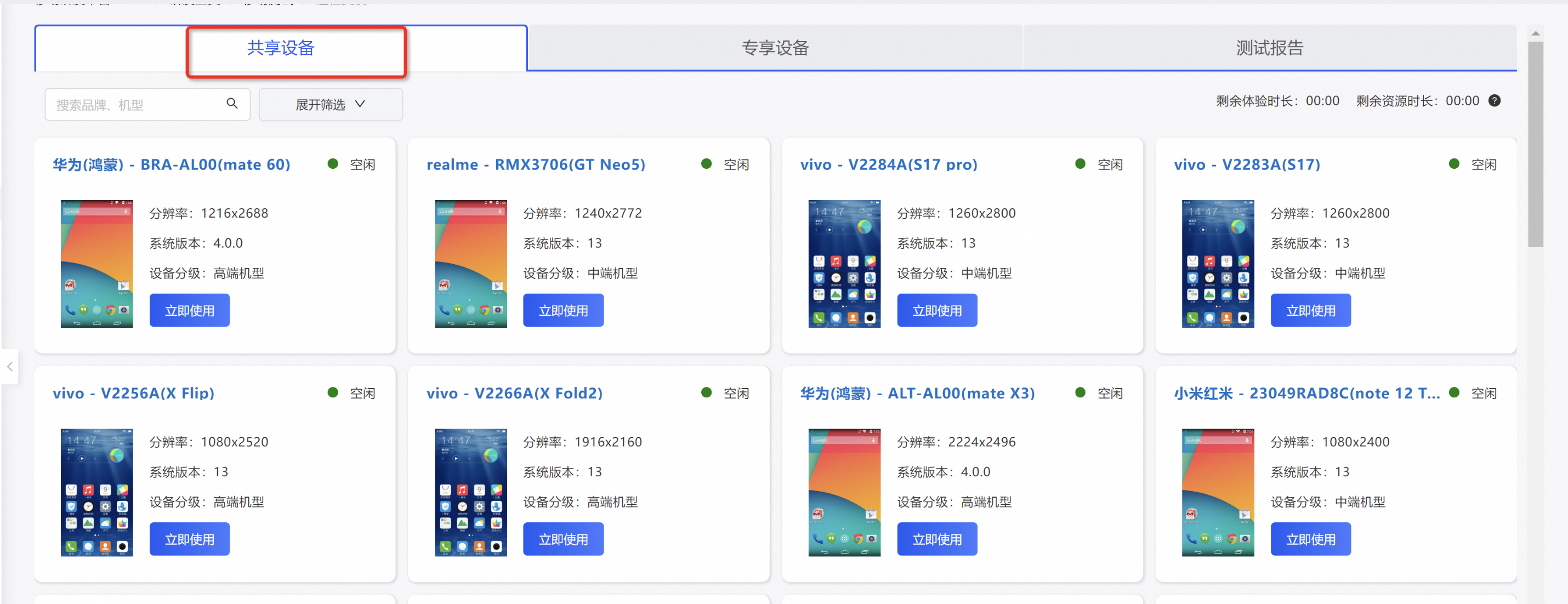Click the realme GT Neo5 phone thumbnail
The image size is (1568, 604).
pyautogui.click(x=470, y=264)
